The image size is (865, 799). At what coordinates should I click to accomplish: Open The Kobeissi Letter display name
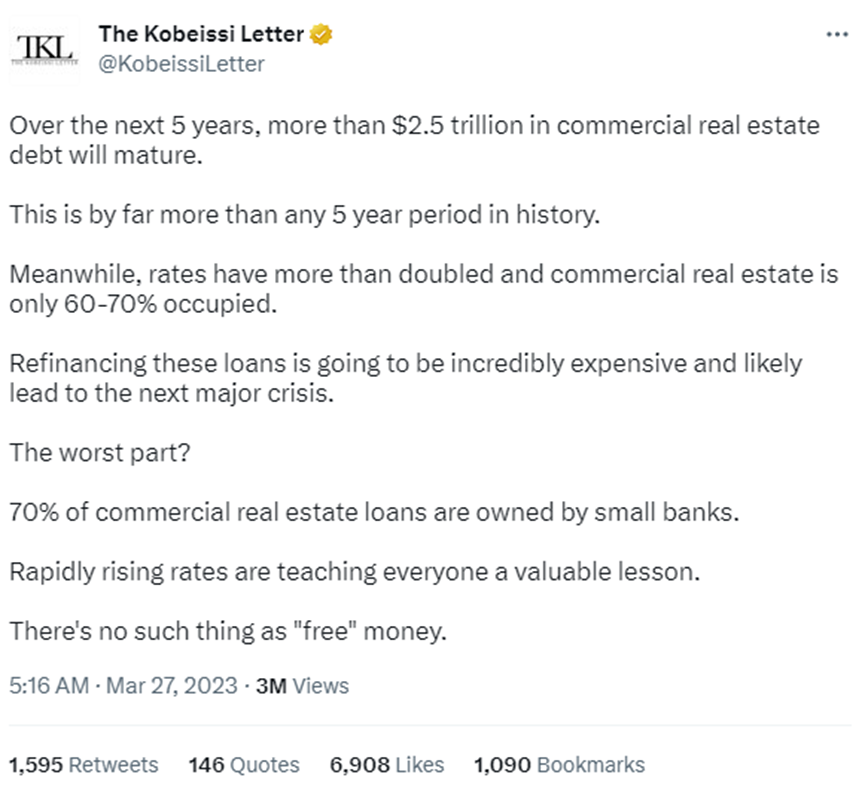(201, 34)
